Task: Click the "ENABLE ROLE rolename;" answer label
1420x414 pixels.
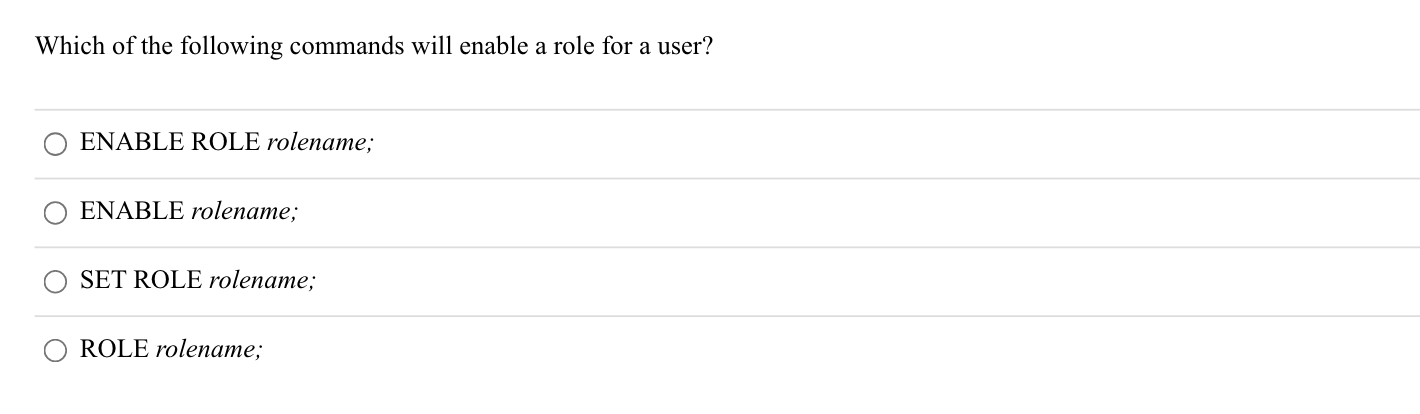Action: pos(228,143)
